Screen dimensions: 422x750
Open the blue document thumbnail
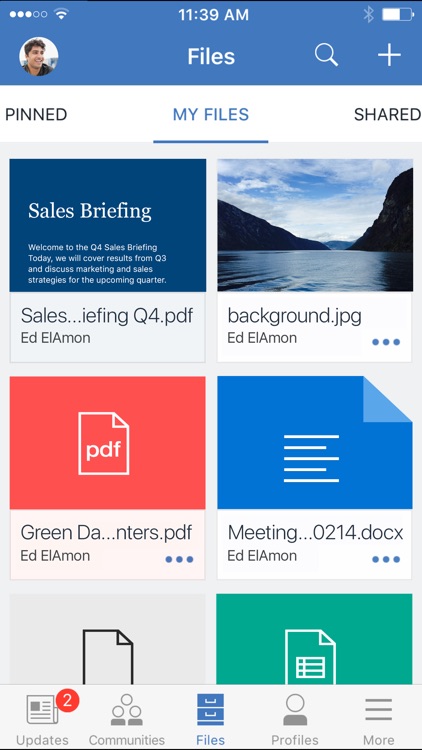pos(315,442)
